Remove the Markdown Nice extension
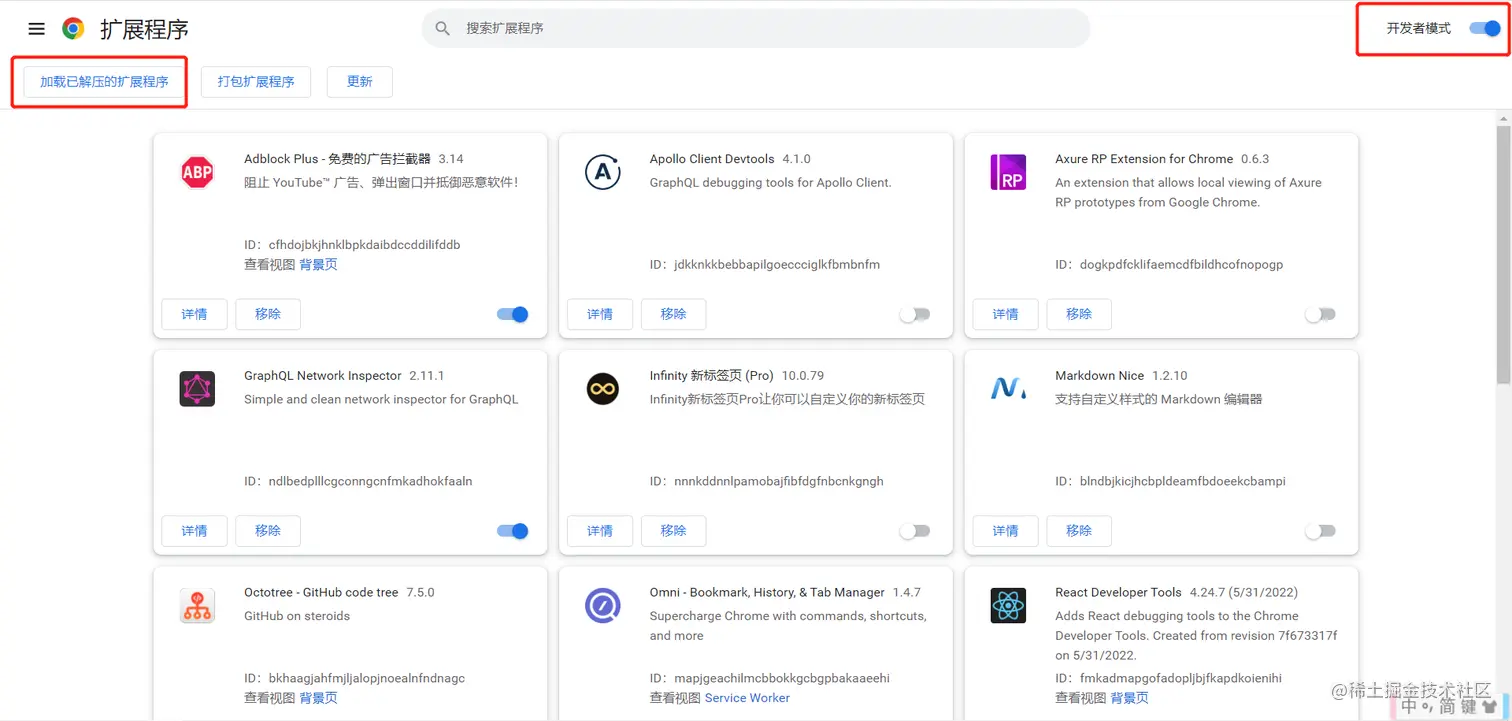 click(x=1079, y=531)
